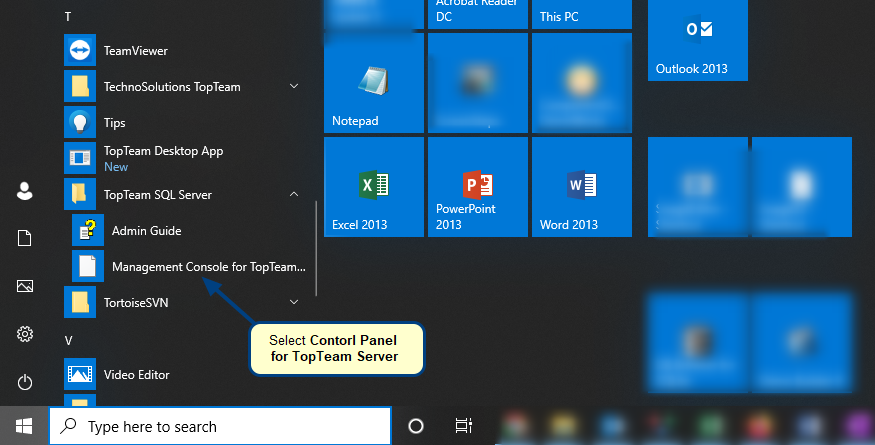Open Pictures from the Start sidebar
The width and height of the screenshot is (875, 445).
pos(25,286)
